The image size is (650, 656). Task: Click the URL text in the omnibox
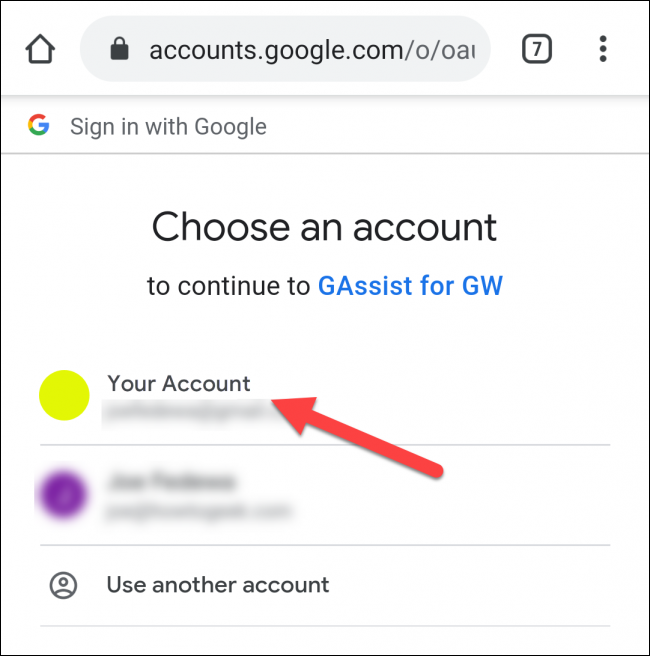pos(312,51)
